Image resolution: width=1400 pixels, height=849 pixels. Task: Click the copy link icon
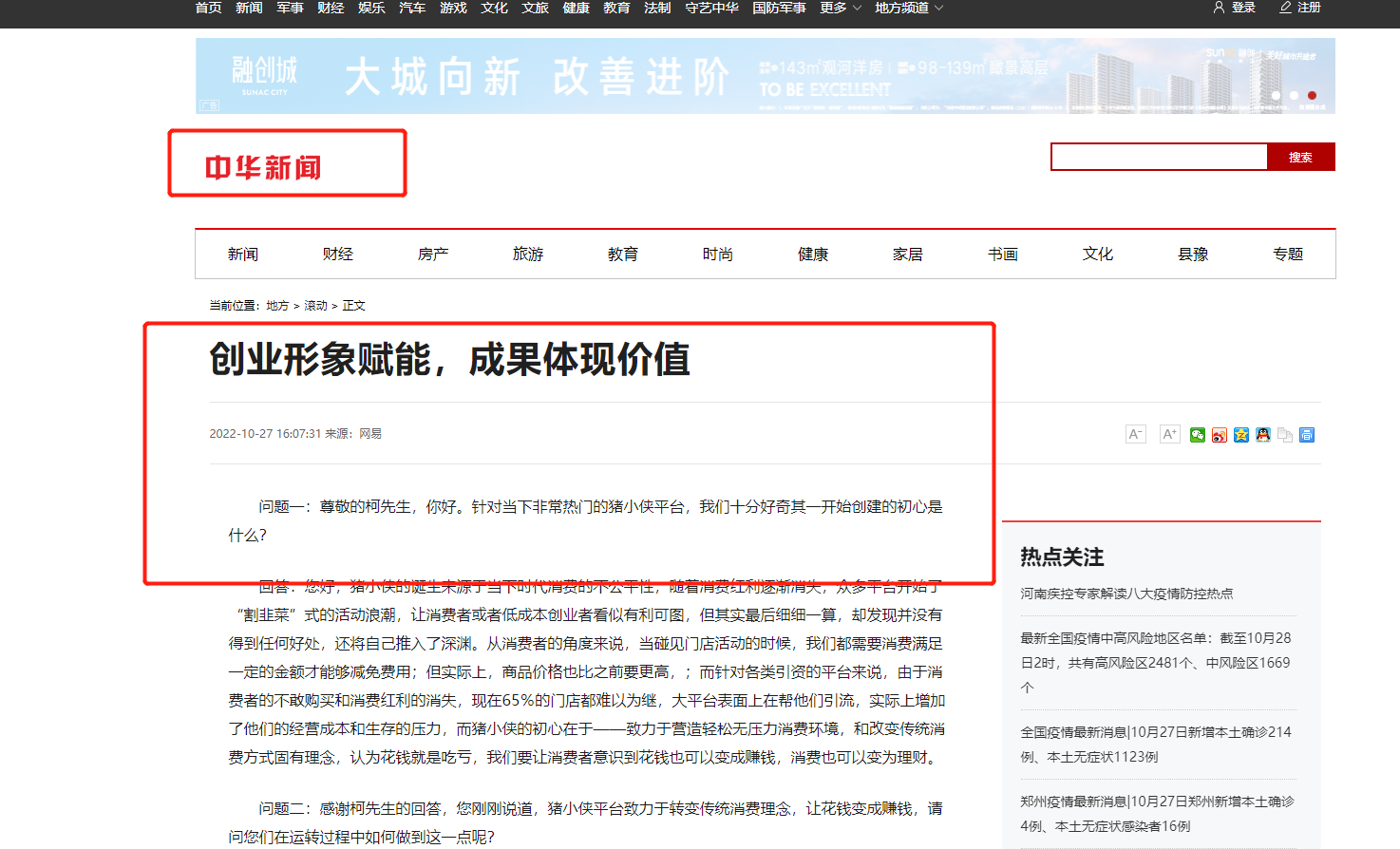pos(1285,435)
